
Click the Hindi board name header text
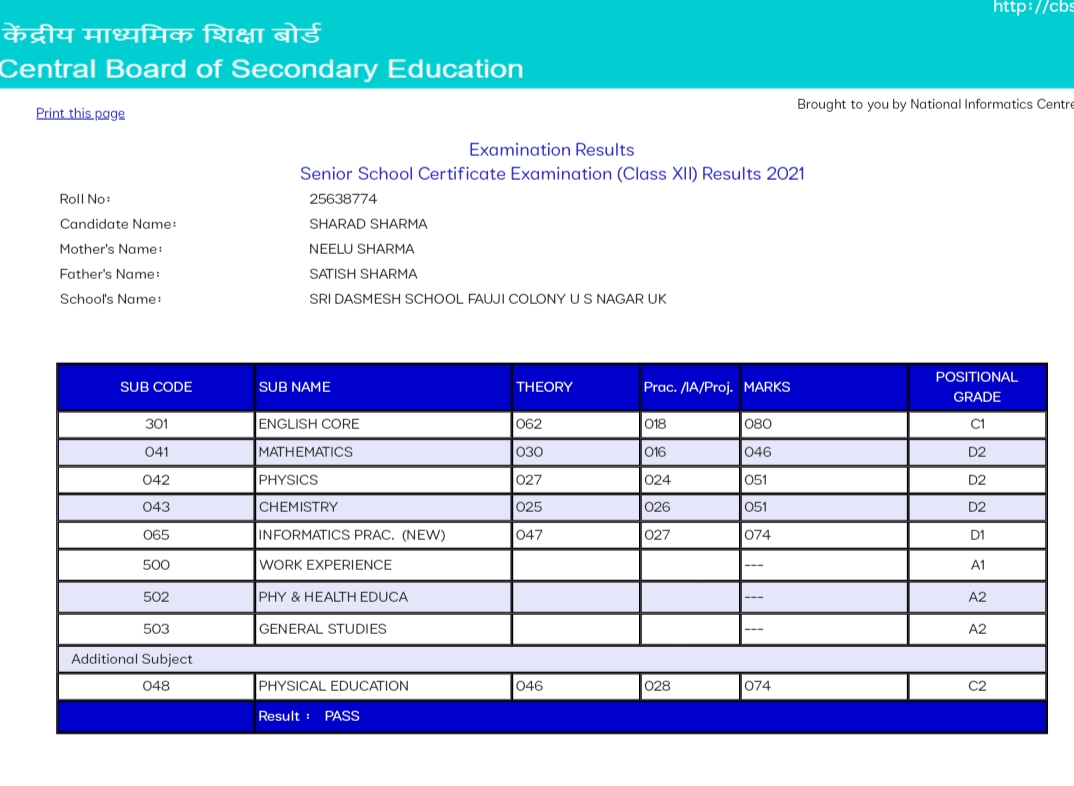tap(162, 34)
